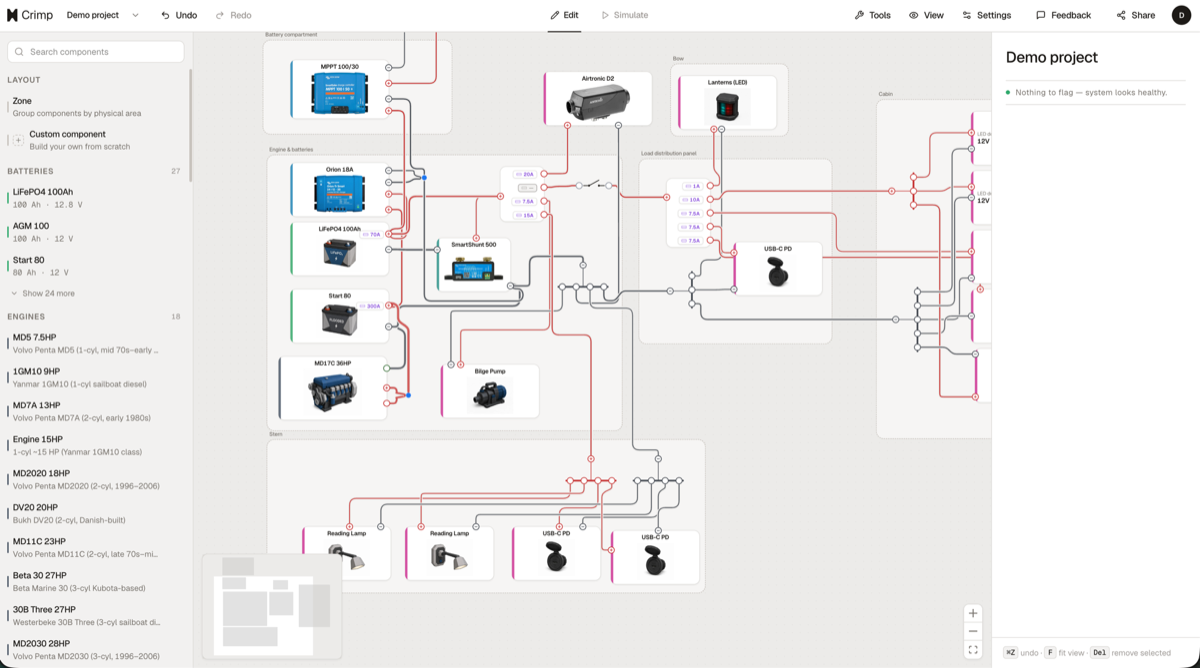Click the Stern zone label
1200x668 pixels.
click(275, 434)
